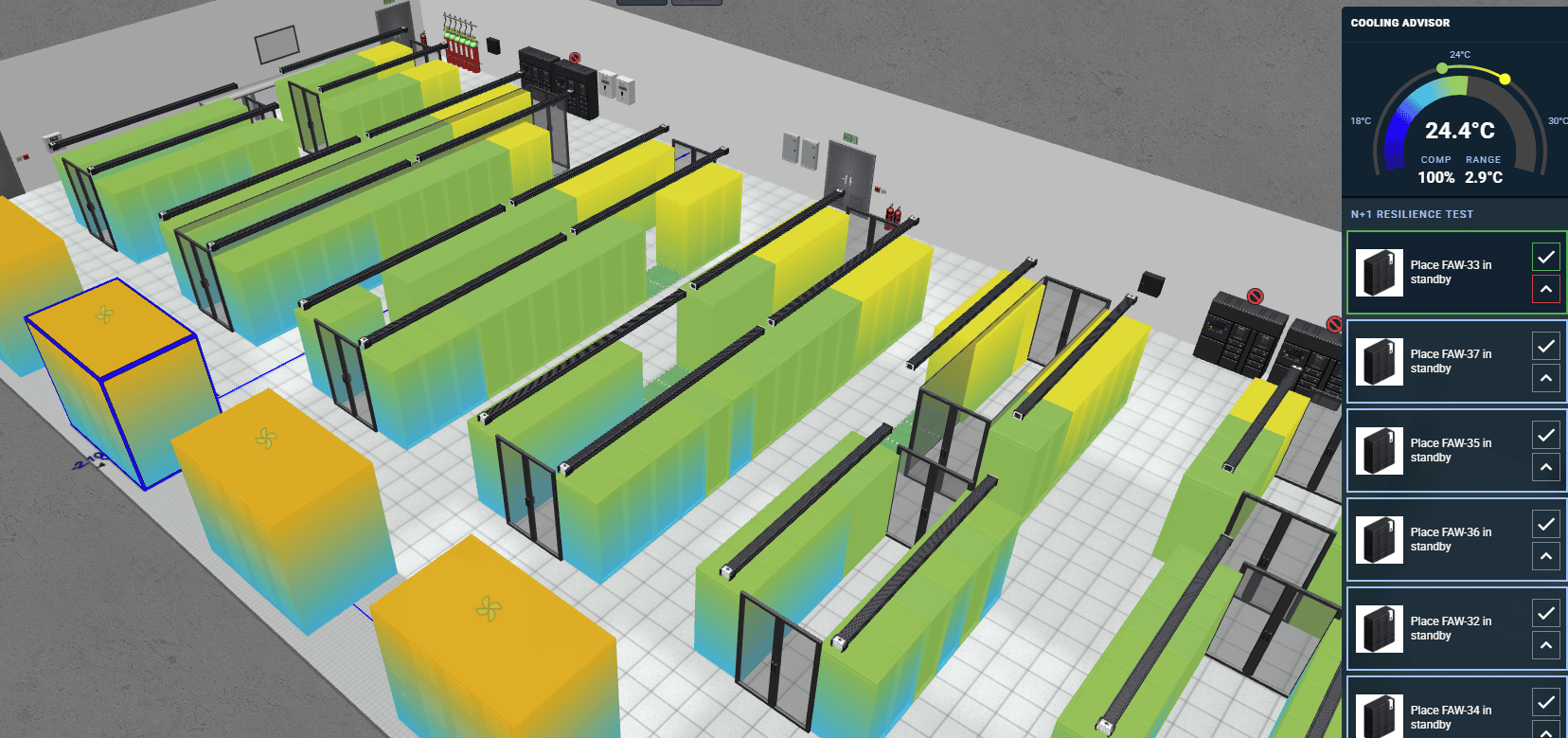Screen dimensions: 1568x738
Task: Accept the Place FAW-33 in standby action
Action: tap(1545, 257)
